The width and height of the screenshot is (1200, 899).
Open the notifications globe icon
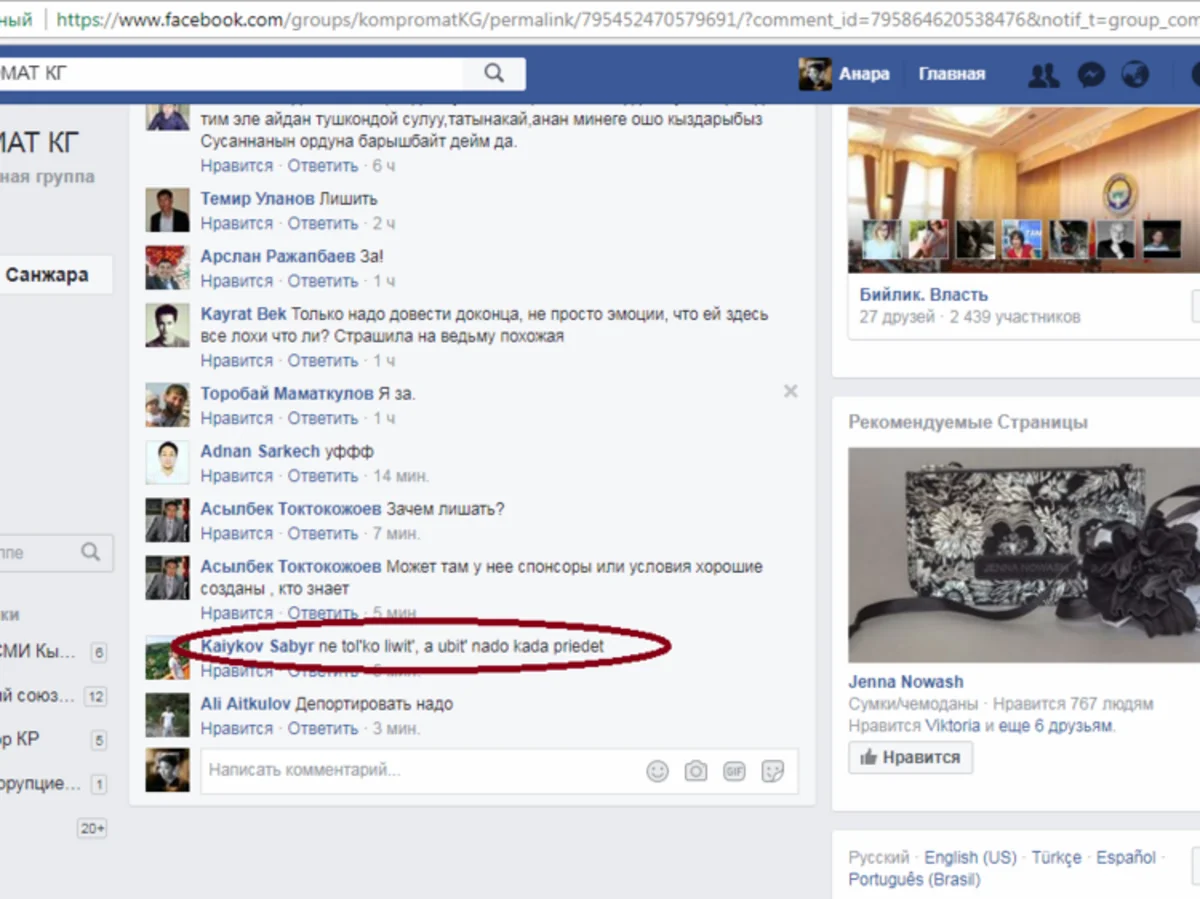[1135, 74]
